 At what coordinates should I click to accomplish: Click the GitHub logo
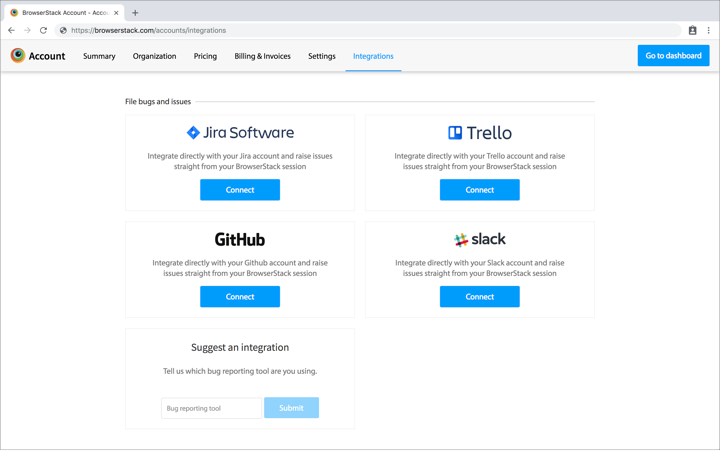[x=240, y=239]
